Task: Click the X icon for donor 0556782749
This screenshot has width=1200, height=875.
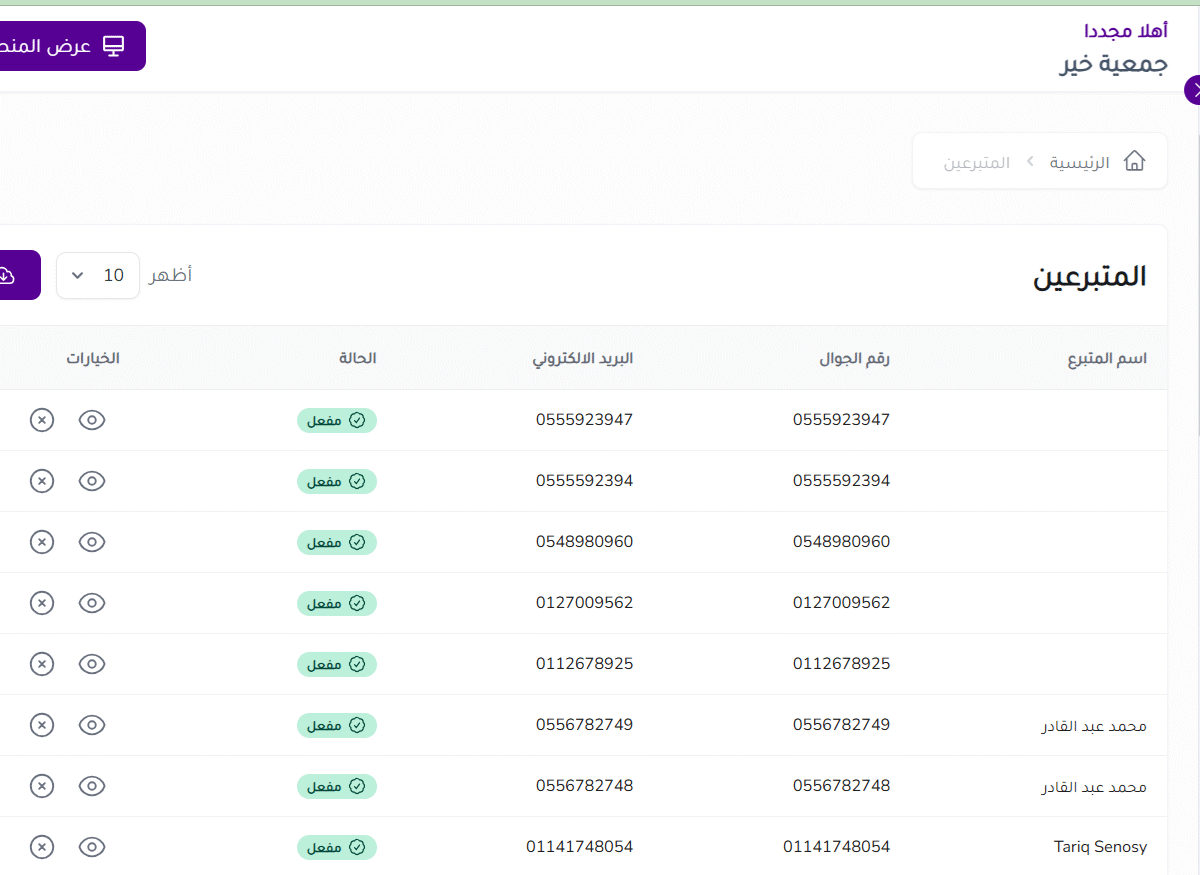Action: (x=41, y=725)
